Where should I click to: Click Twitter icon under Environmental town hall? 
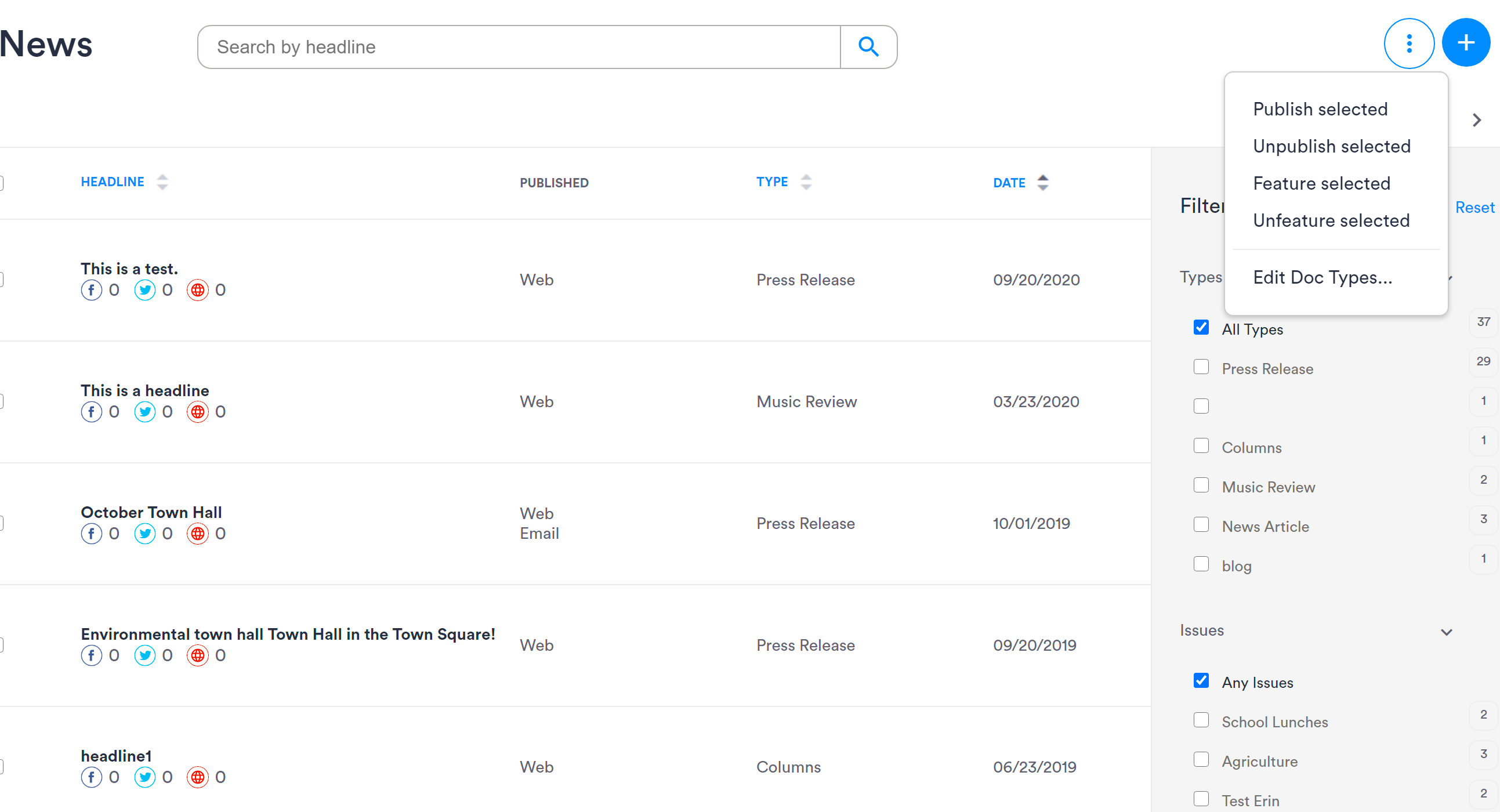coord(145,655)
